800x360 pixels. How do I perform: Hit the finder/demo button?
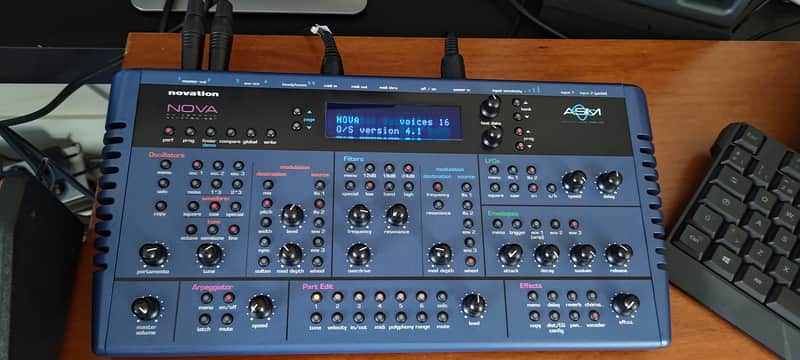pos(210,132)
